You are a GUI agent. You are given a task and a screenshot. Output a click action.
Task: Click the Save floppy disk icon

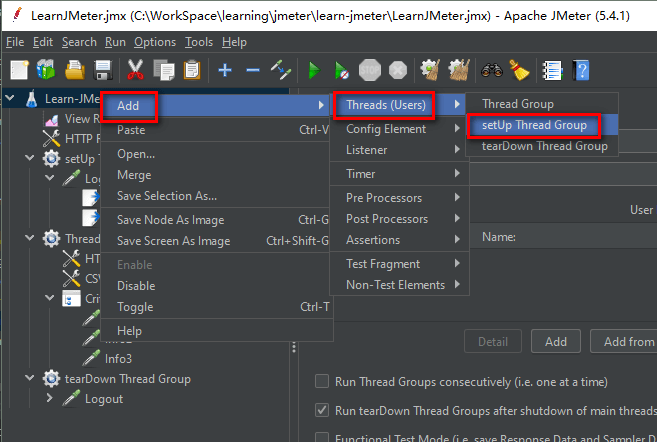coord(102,70)
